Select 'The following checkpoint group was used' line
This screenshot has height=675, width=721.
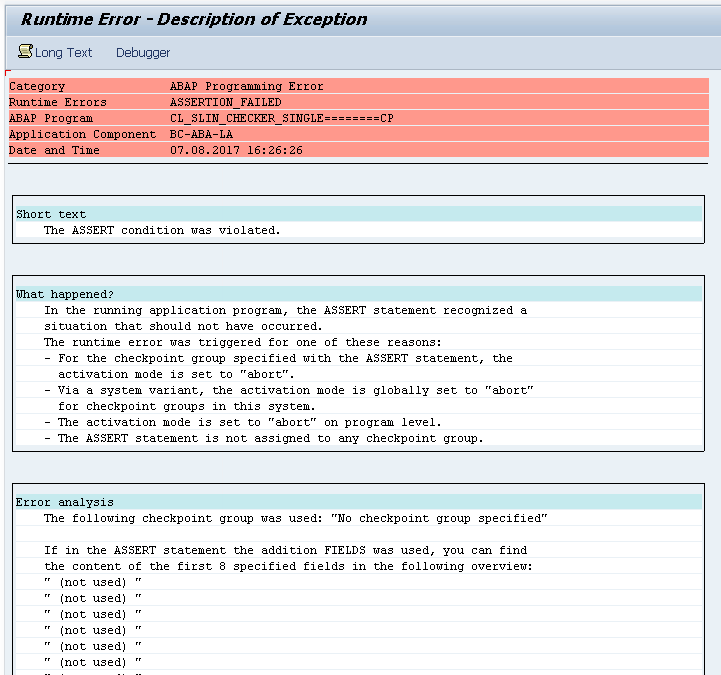coord(296,518)
